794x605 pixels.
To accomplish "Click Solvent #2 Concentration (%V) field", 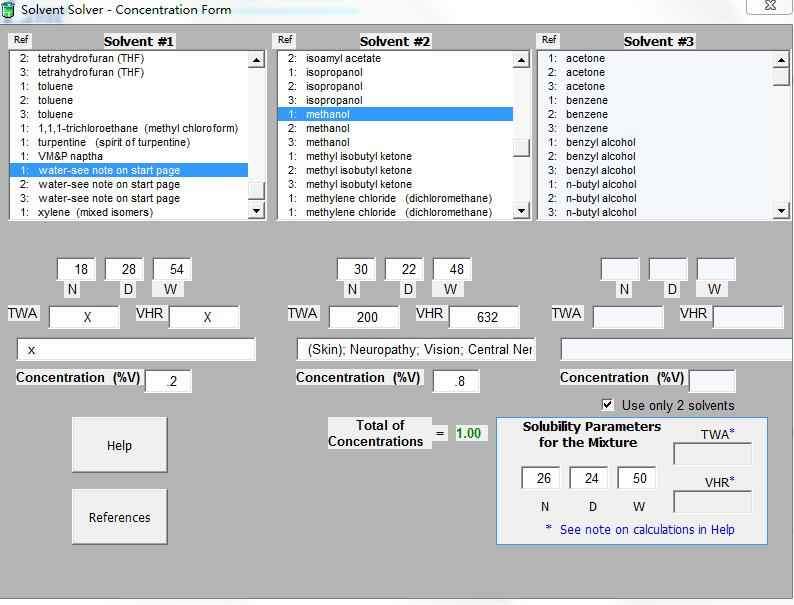I will (x=455, y=381).
